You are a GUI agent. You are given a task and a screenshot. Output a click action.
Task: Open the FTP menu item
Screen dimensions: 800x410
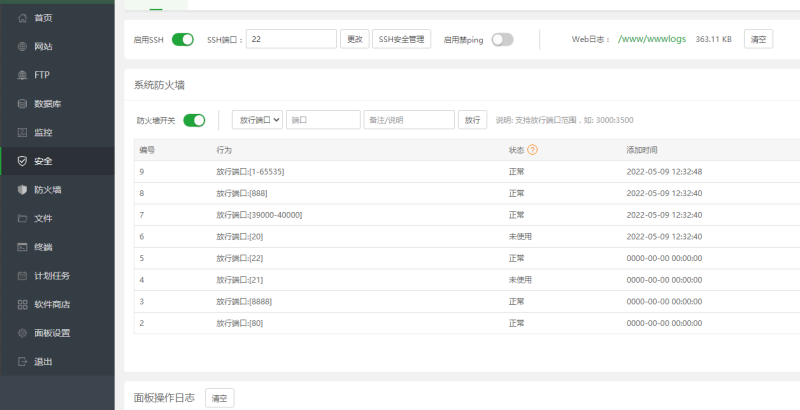pos(57,75)
